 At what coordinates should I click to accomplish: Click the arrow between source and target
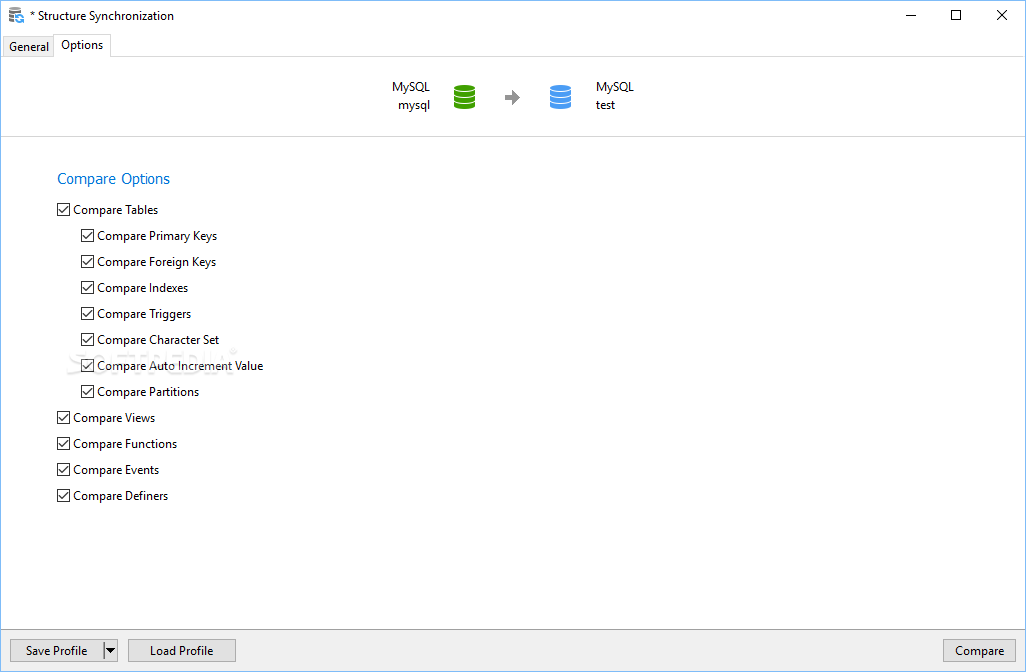coord(512,97)
